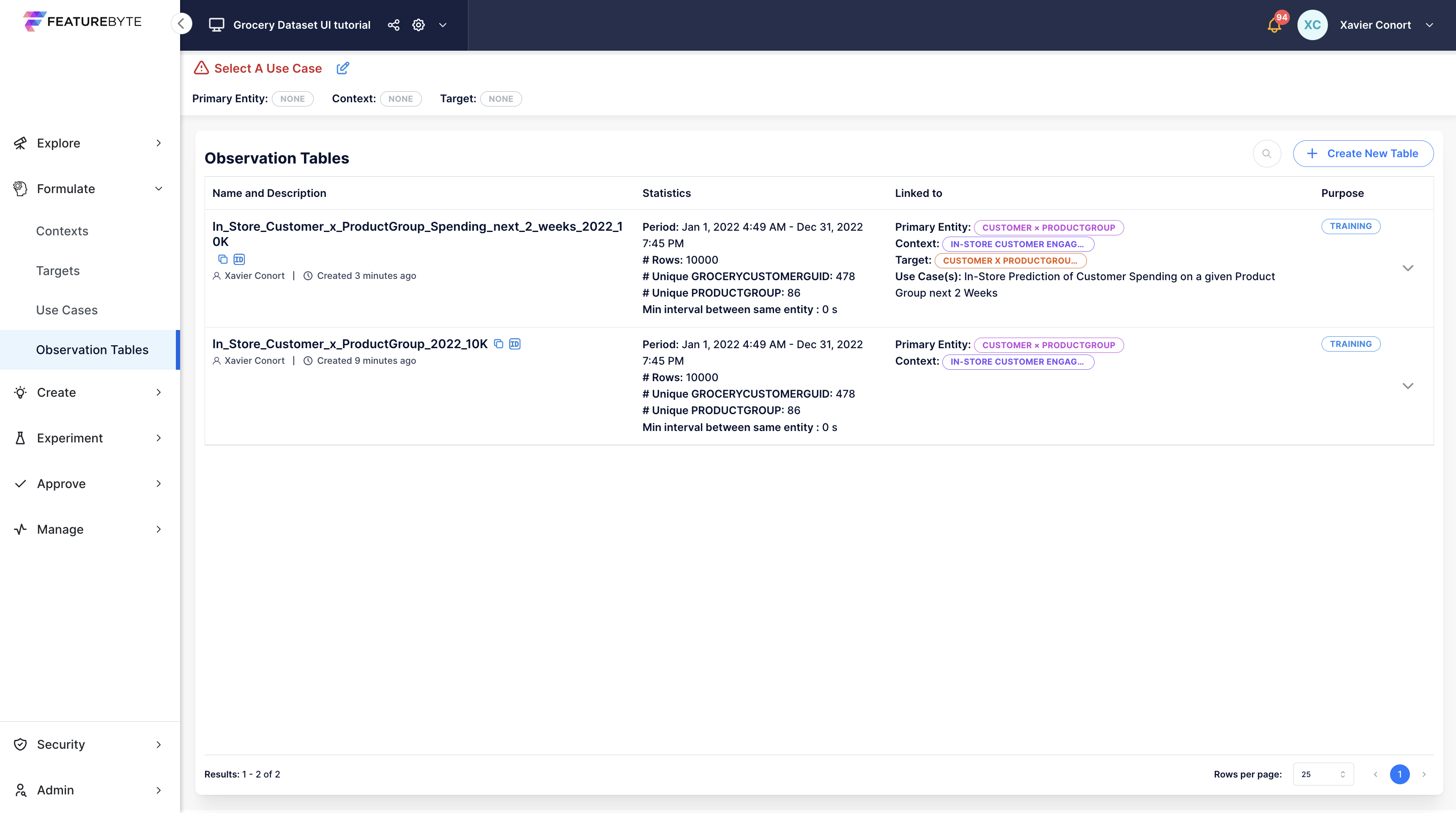Image resolution: width=1456 pixels, height=813 pixels.
Task: Open Xavier Conort account dropdown arrow
Action: point(1429,25)
